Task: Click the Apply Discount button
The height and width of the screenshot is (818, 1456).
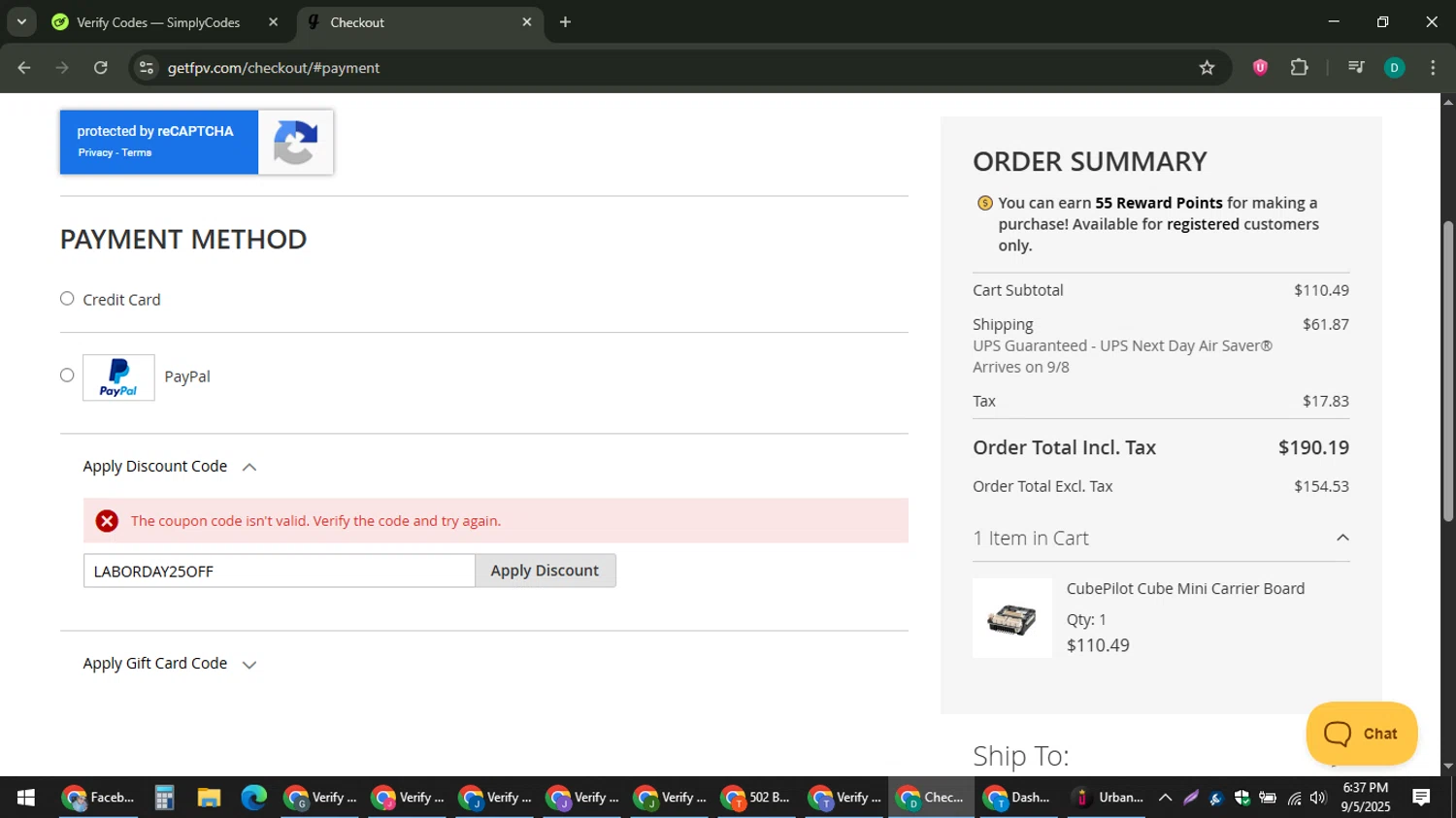Action: coord(545,571)
